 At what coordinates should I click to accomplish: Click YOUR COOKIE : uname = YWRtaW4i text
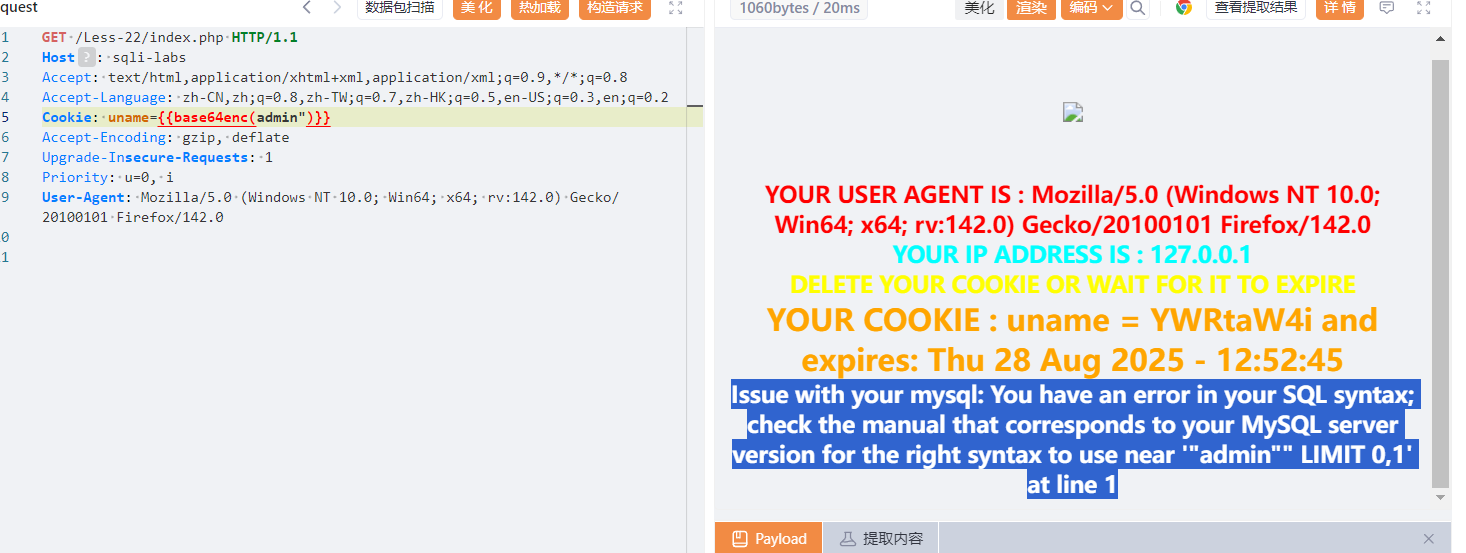tap(1072, 339)
